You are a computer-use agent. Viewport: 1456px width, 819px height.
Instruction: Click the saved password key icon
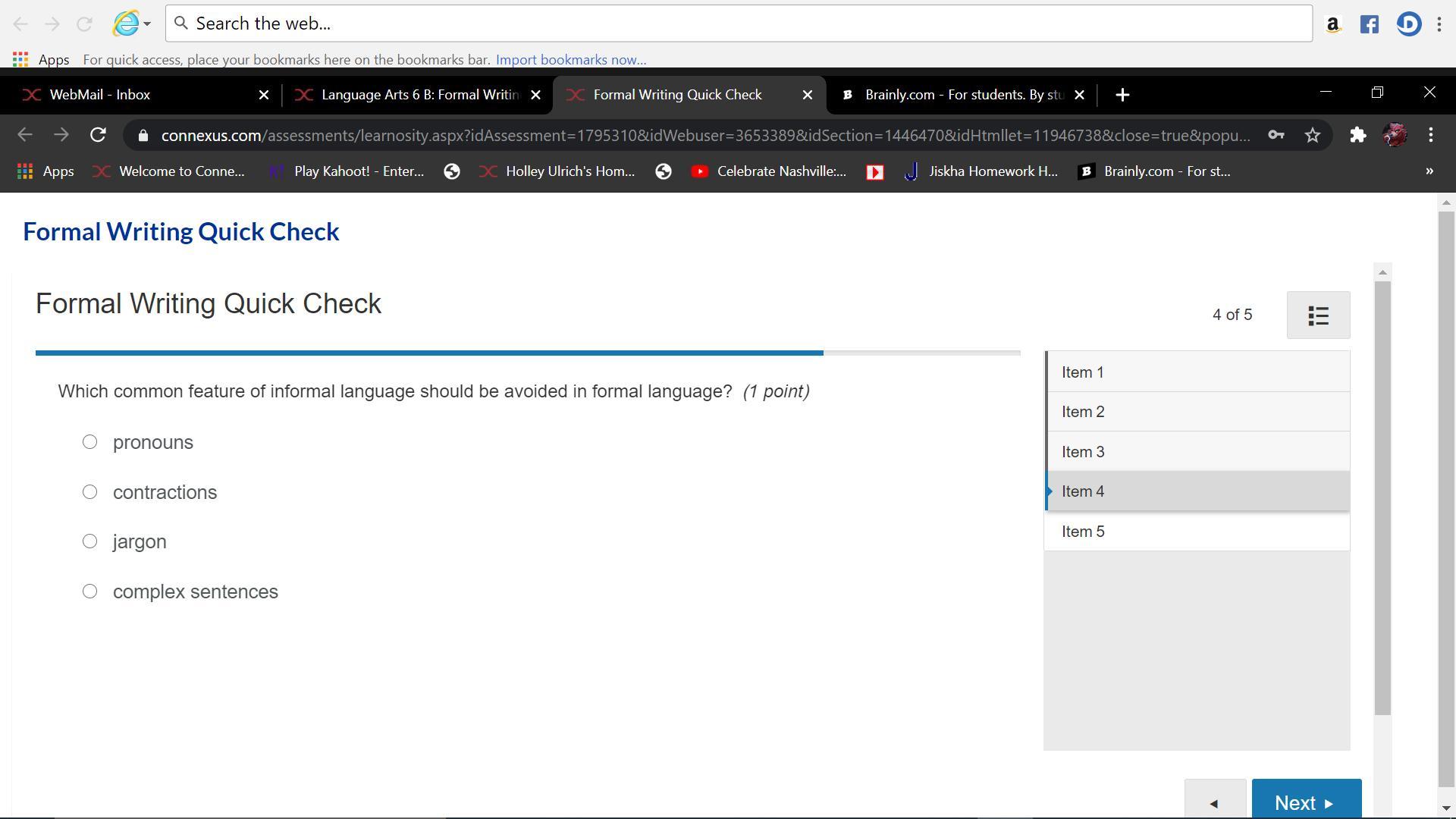(1276, 136)
